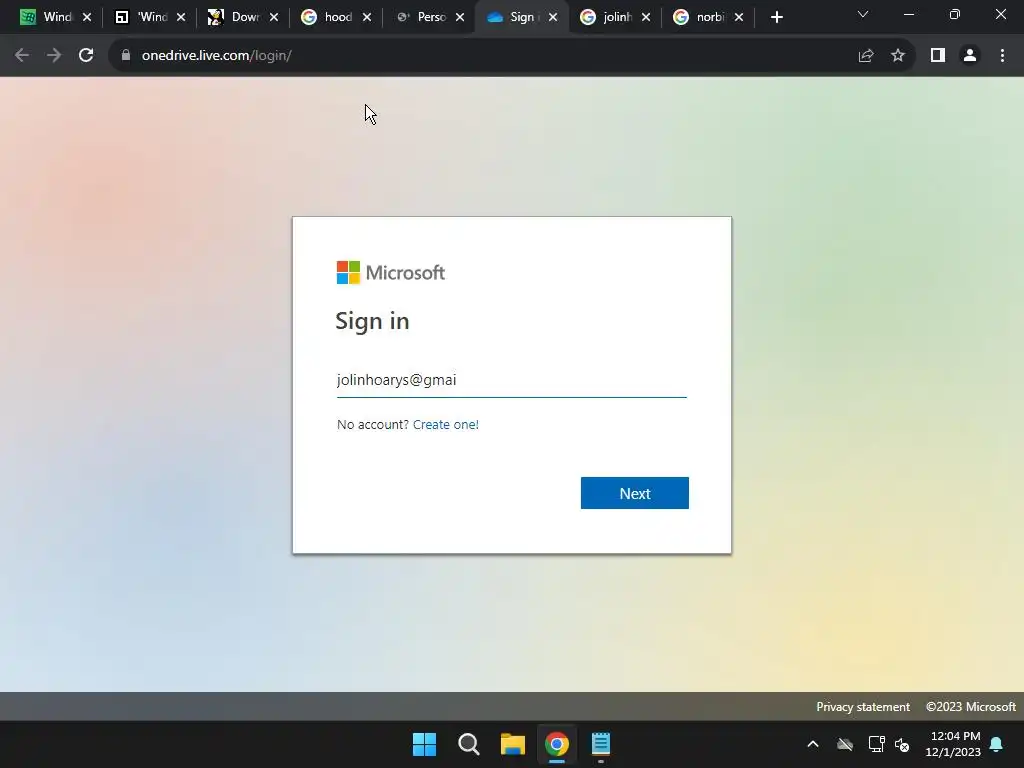Open the Windows Start menu
This screenshot has width=1024, height=768.
(424, 744)
